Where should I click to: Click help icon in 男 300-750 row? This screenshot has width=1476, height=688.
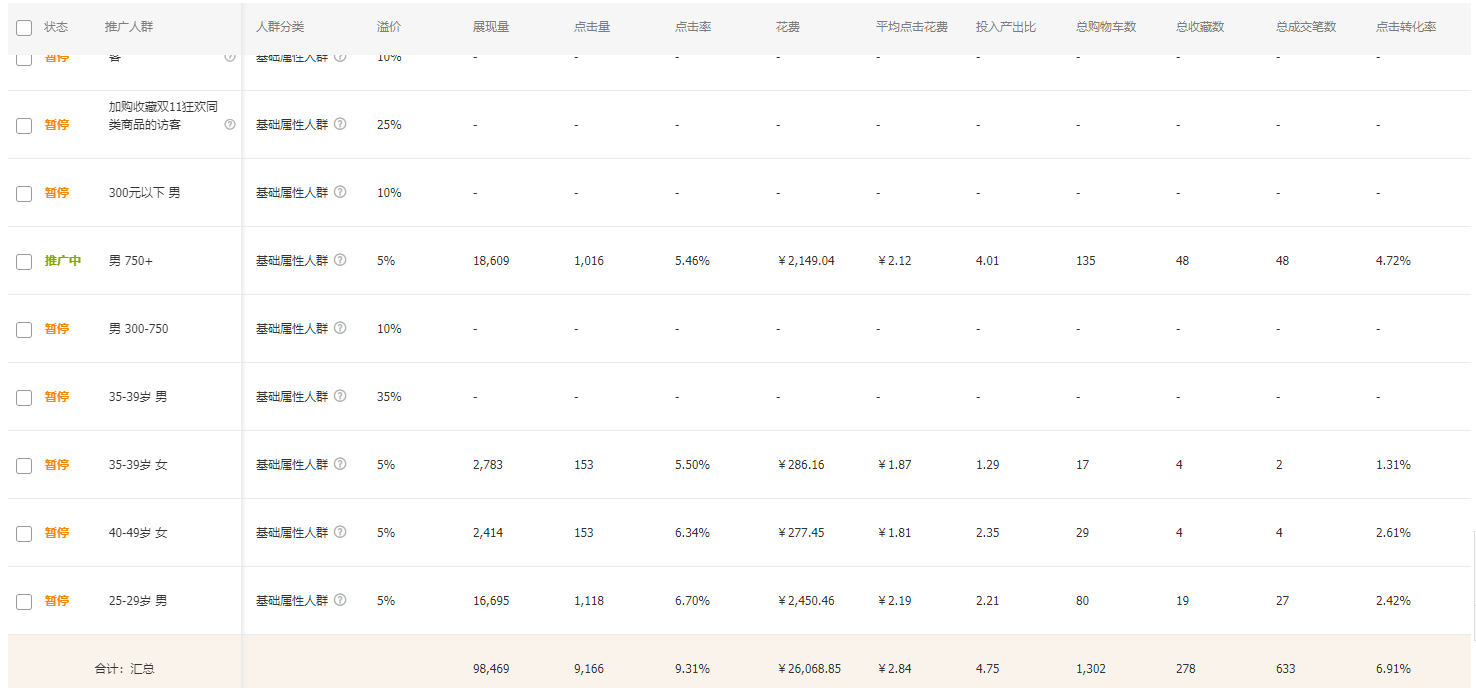pyautogui.click(x=340, y=328)
